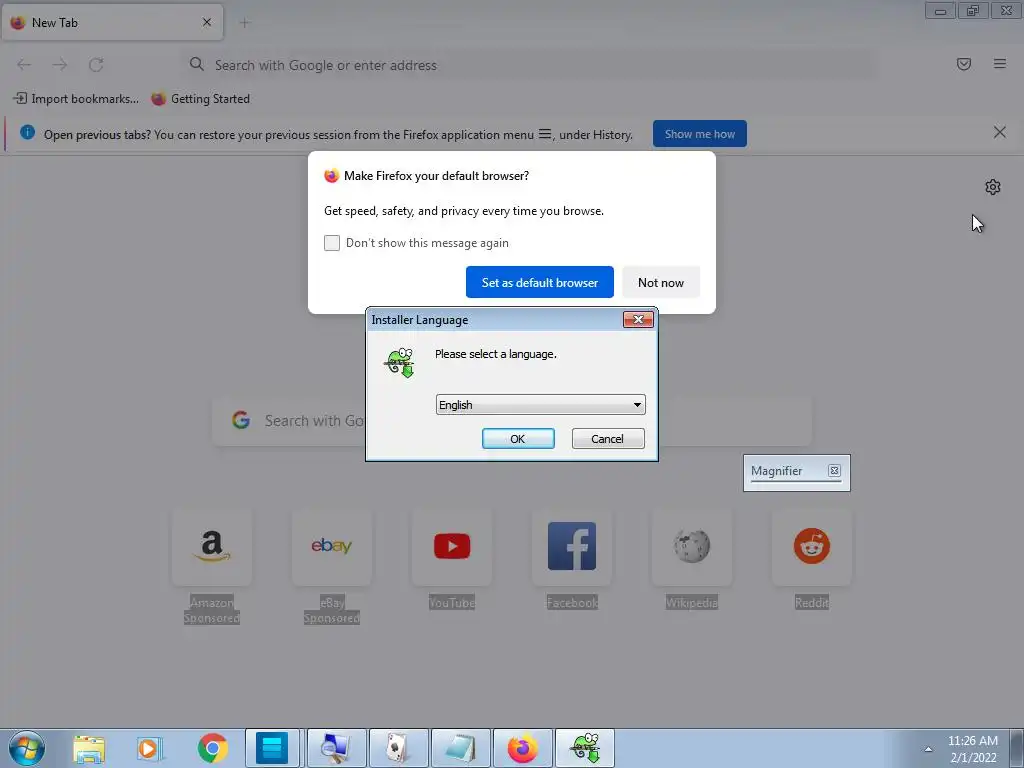Choose Not now in the default browser prompt
This screenshot has height=768, width=1024.
click(661, 282)
